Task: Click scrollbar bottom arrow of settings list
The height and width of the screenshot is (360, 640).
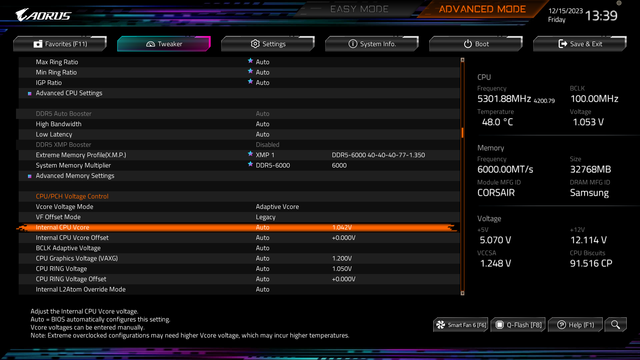Action: pos(462,293)
